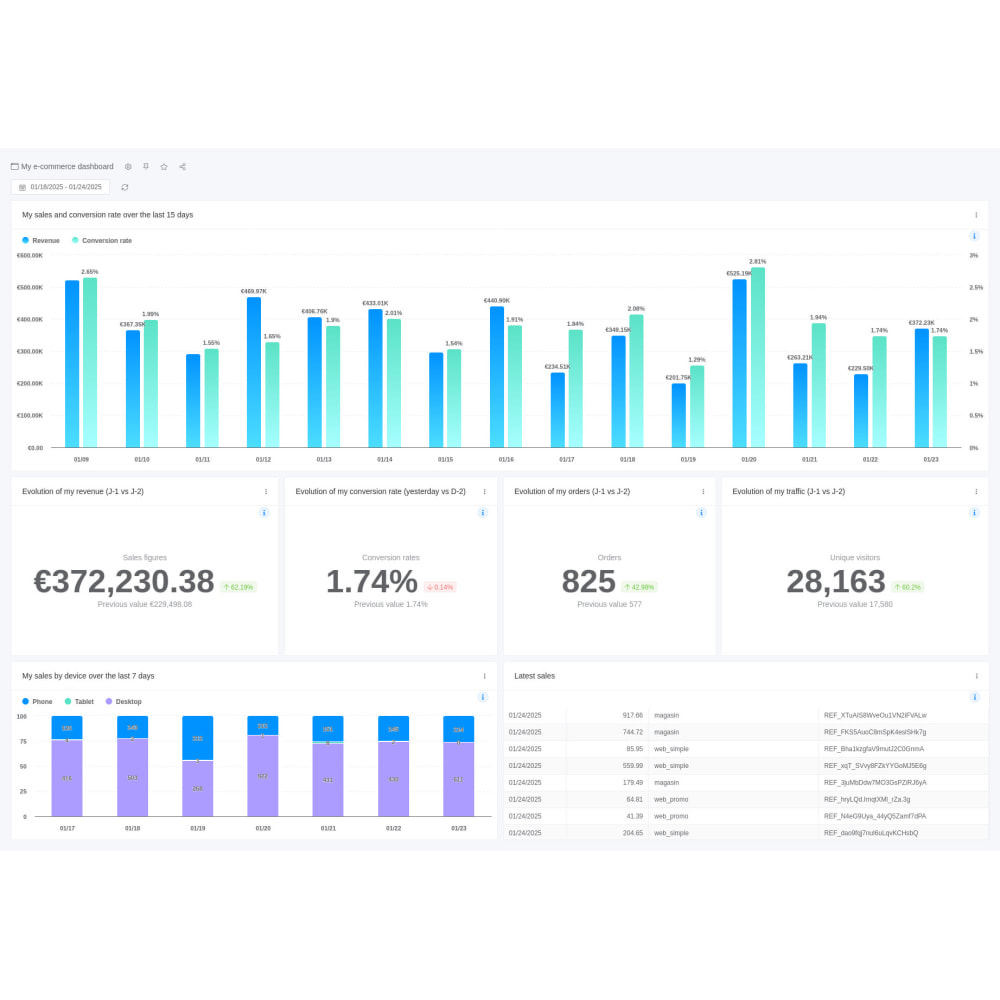The width and height of the screenshot is (1000, 1000).
Task: Click the info icon on Unique visitors widget
Action: point(974,512)
